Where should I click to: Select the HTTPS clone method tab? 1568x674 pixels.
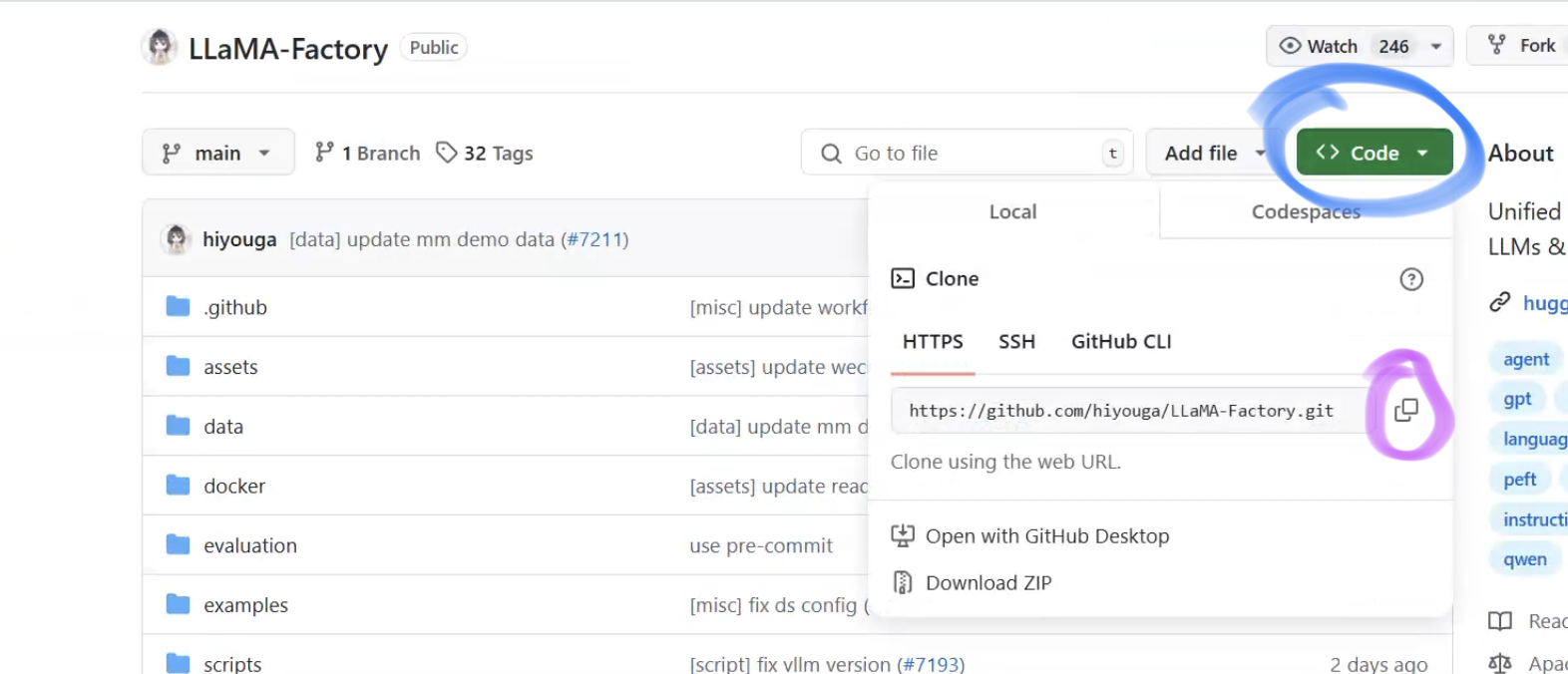pyautogui.click(x=933, y=342)
